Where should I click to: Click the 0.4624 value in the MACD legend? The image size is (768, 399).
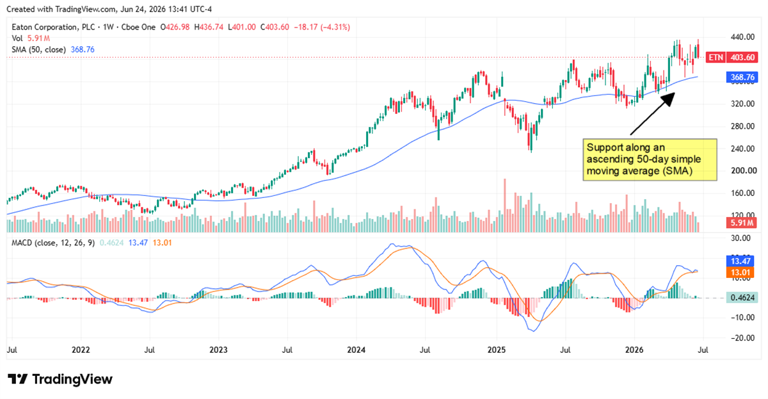112,243
